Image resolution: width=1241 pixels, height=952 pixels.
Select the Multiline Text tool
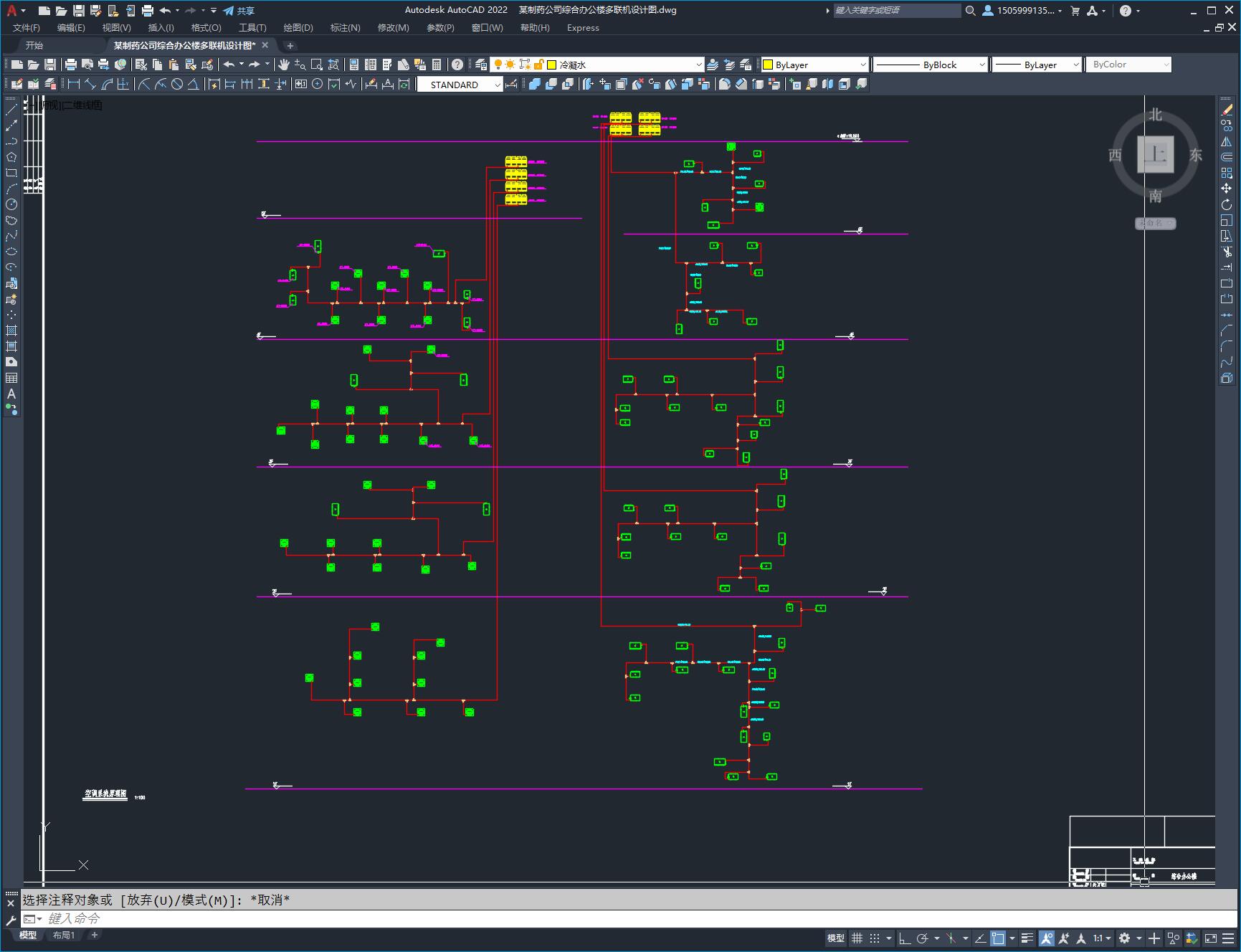(x=11, y=394)
